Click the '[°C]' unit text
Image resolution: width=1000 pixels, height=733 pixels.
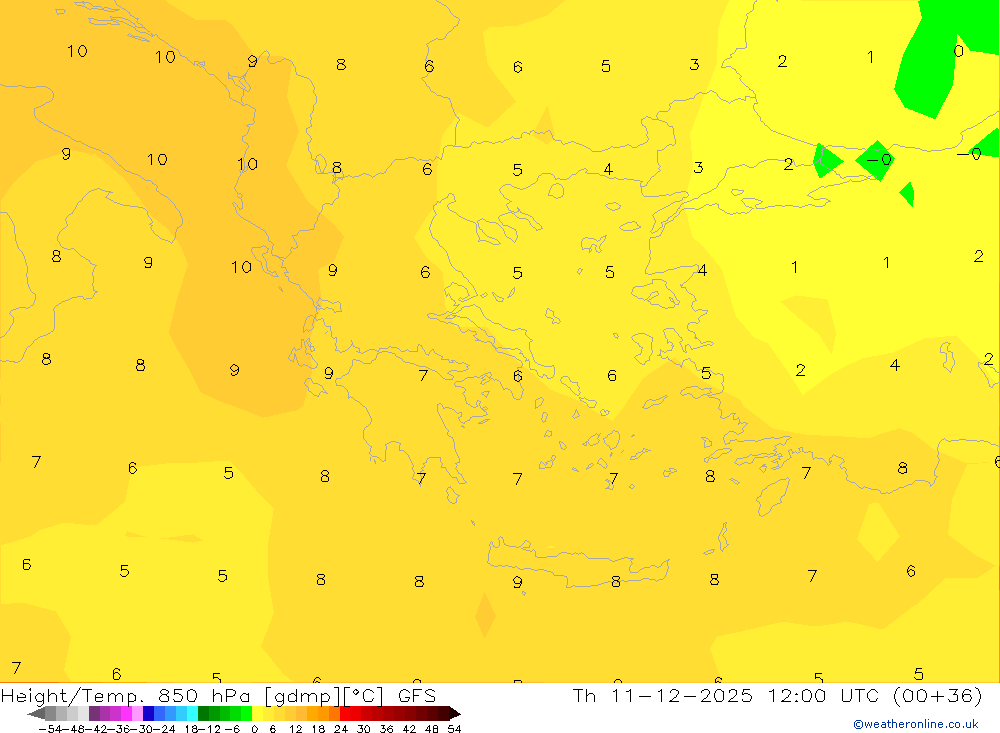(364, 696)
